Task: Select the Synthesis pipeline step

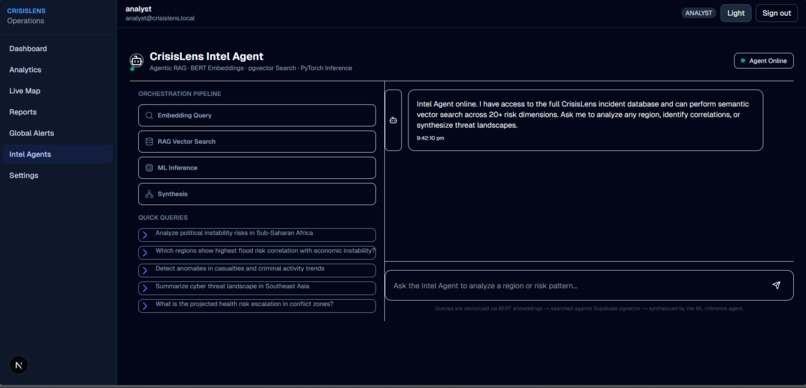Action: click(x=257, y=194)
